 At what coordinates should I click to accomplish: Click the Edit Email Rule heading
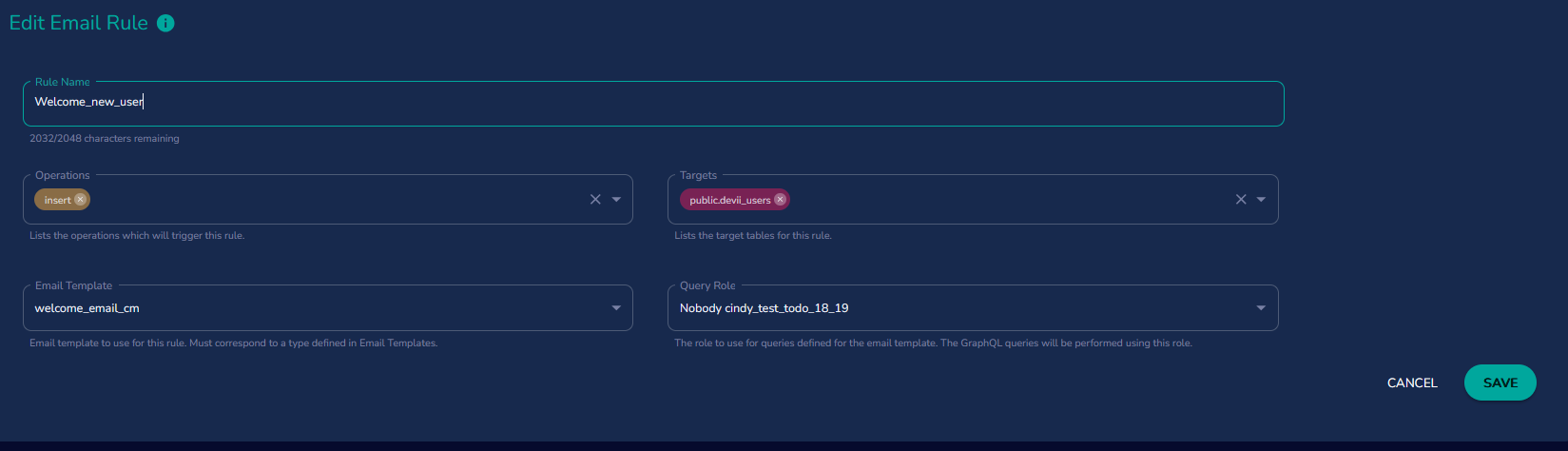point(79,23)
